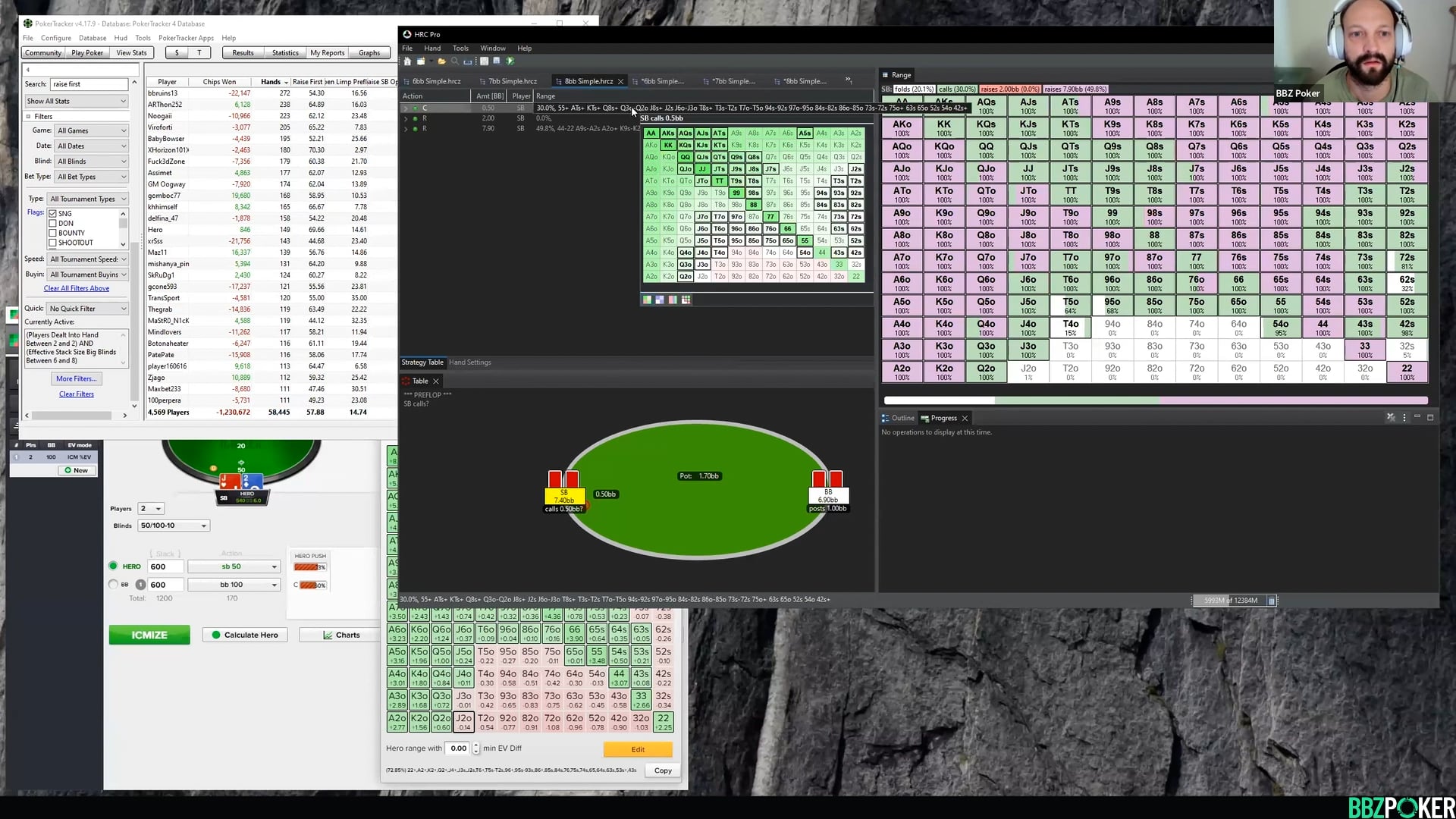The image size is (1456, 819).
Task: Open the Tools menu in HRC Pro
Action: pos(460,49)
